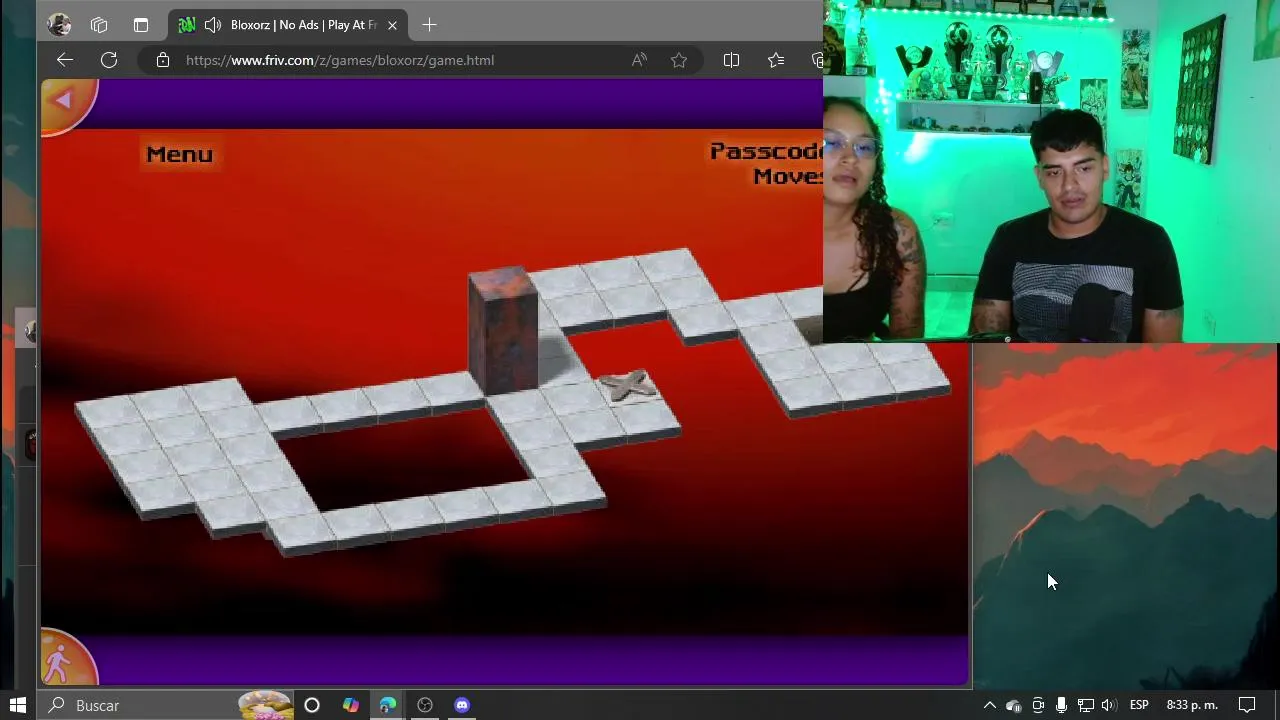The image size is (1280, 720).
Task: Open the Bloxorz game Menu
Action: [x=180, y=154]
